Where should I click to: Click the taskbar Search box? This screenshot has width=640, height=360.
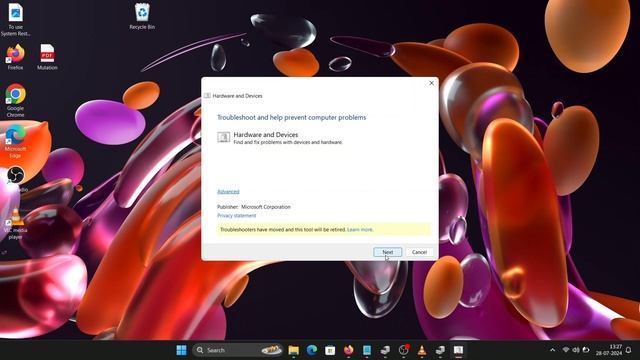click(238, 350)
